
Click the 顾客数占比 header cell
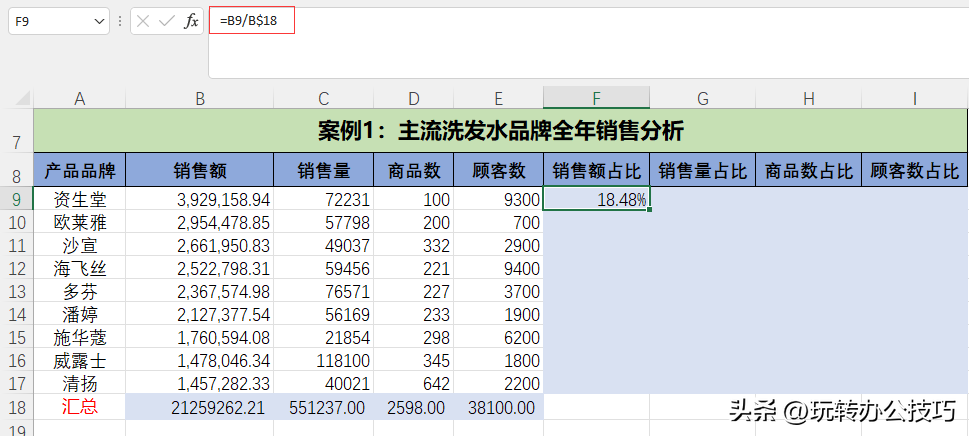[915, 170]
